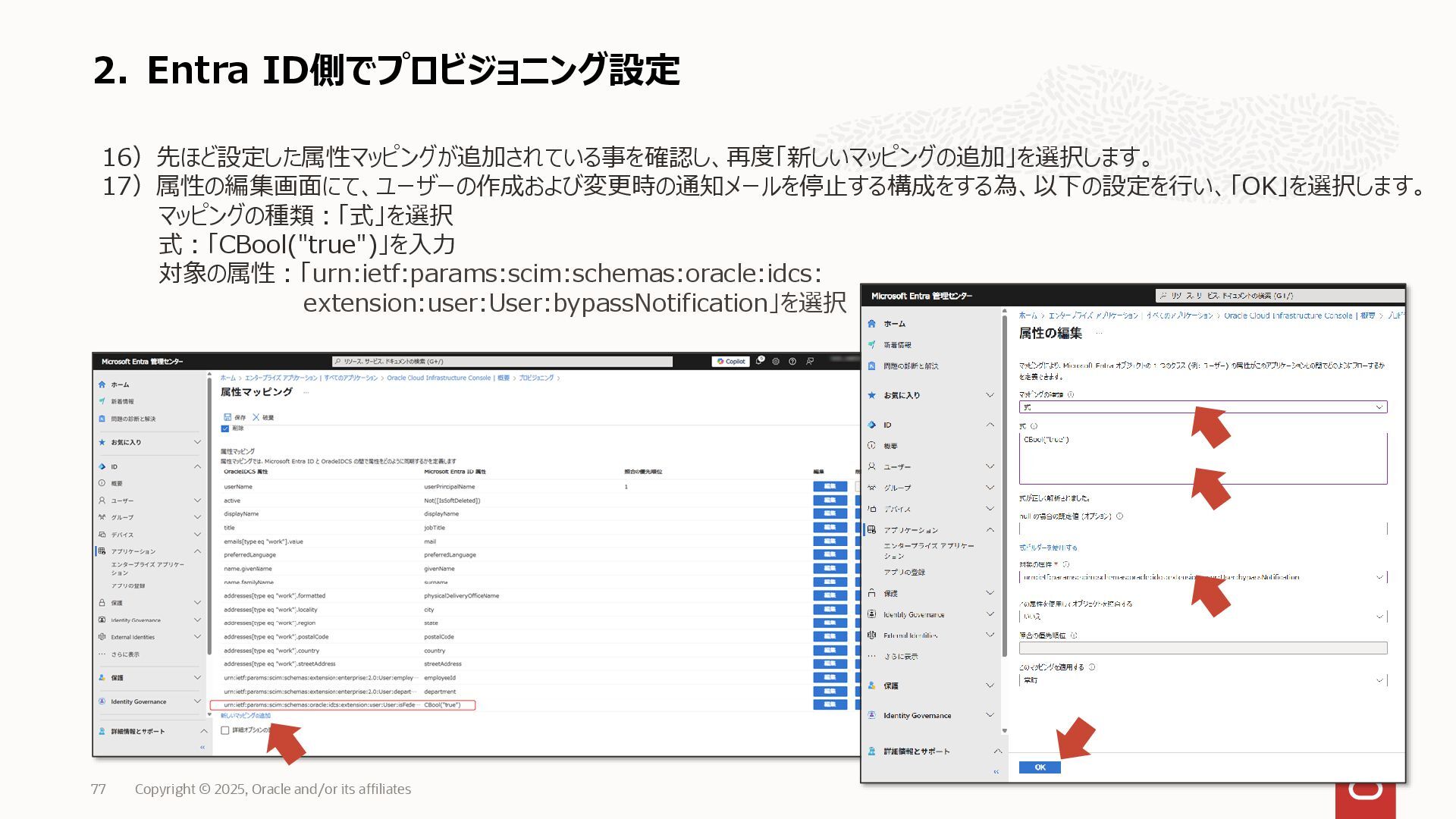
Task: Collapse アプリケーション chevron in Edit Attribute window
Action: point(990,529)
